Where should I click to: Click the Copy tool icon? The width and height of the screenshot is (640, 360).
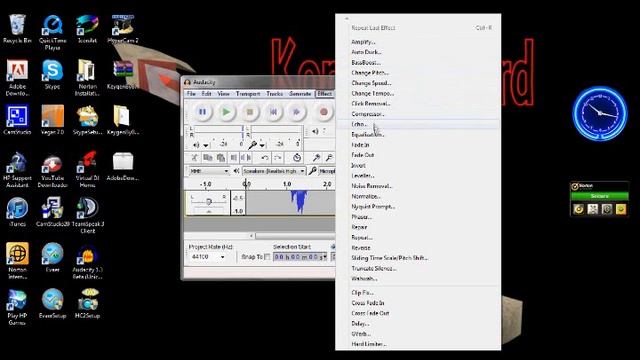click(x=208, y=158)
